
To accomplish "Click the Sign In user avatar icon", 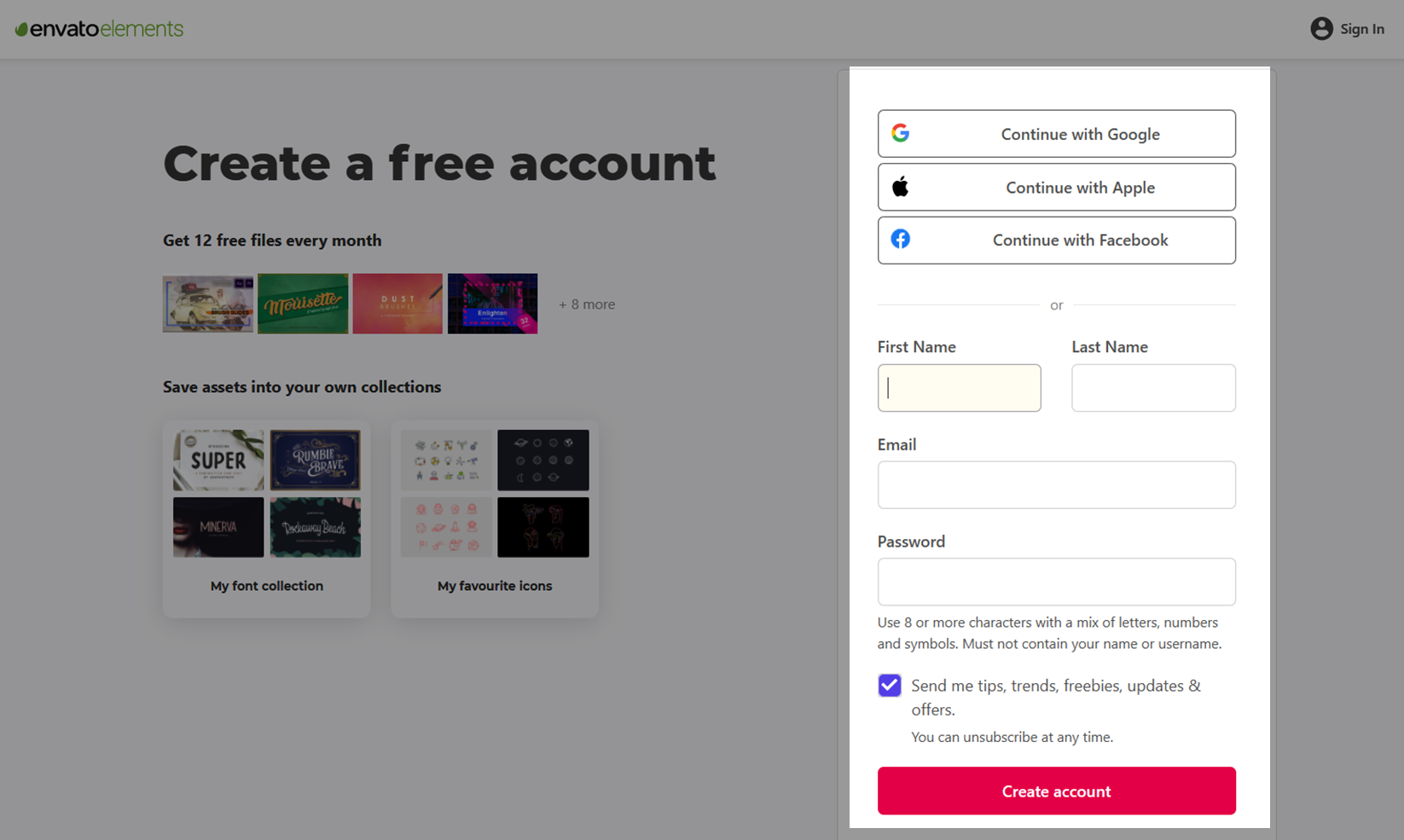I will pyautogui.click(x=1321, y=29).
